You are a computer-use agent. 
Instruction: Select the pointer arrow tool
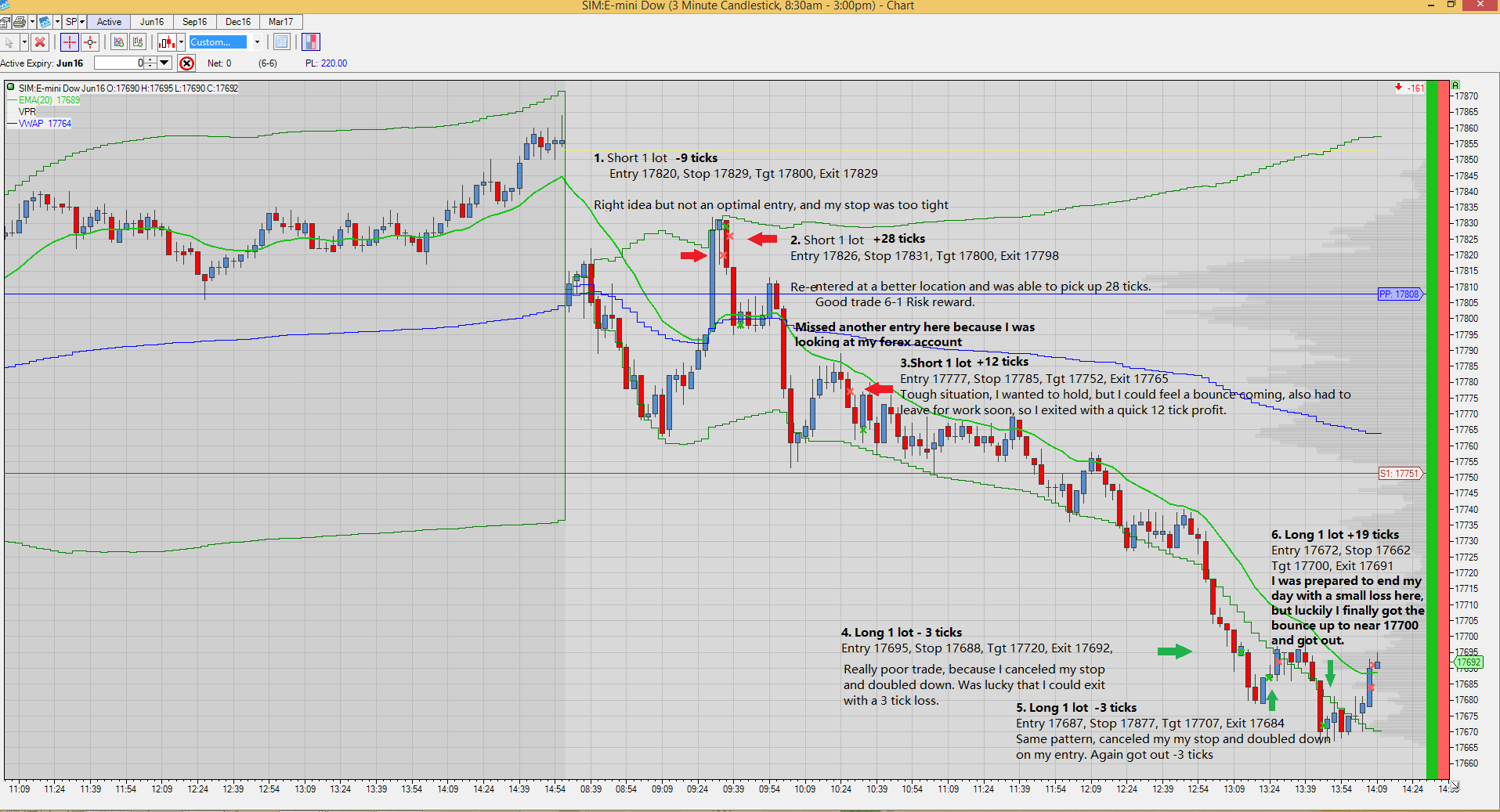(x=9, y=42)
